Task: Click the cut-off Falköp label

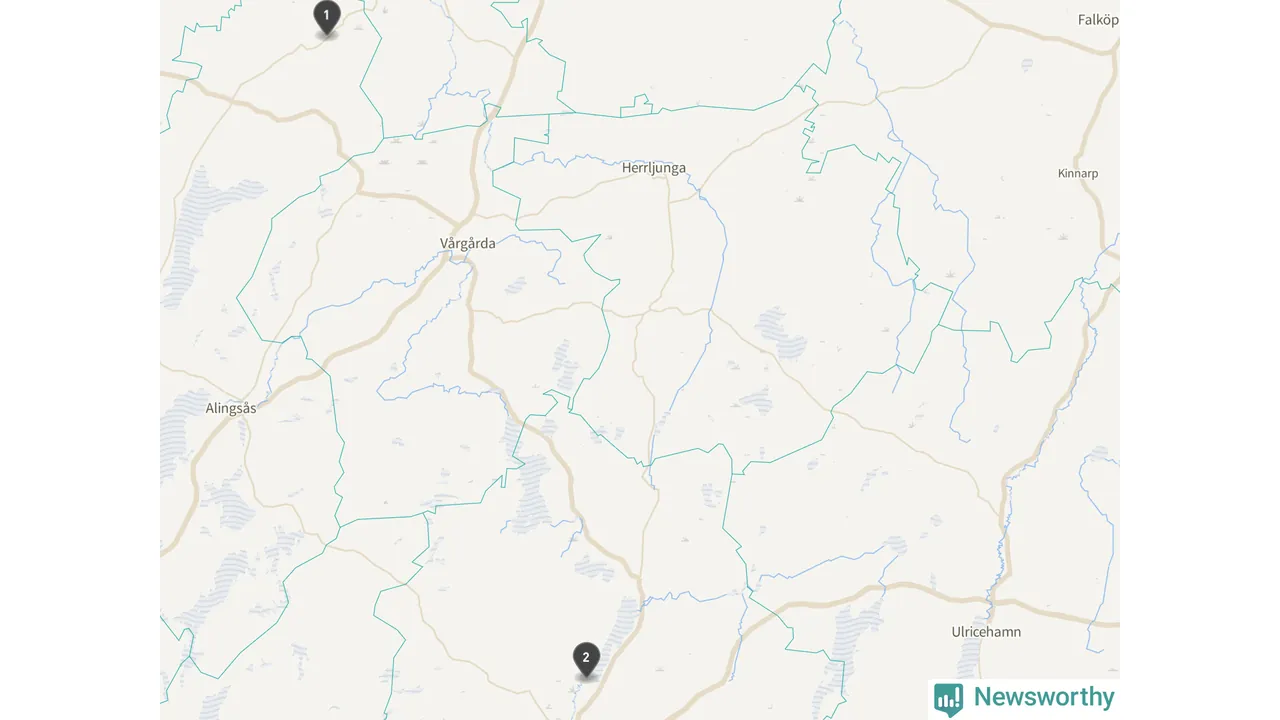Action: [1098, 20]
